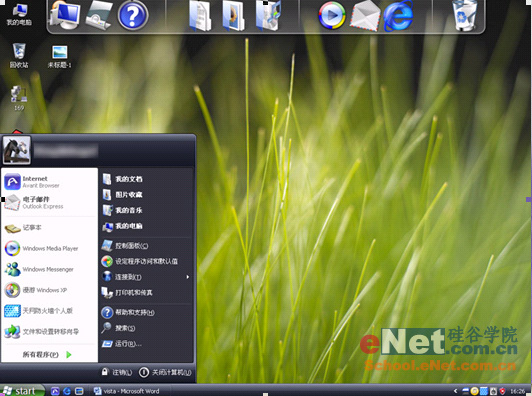This screenshot has width=532, height=396.
Task: Open 天网防火墙个人版 entry
Action: [49, 311]
